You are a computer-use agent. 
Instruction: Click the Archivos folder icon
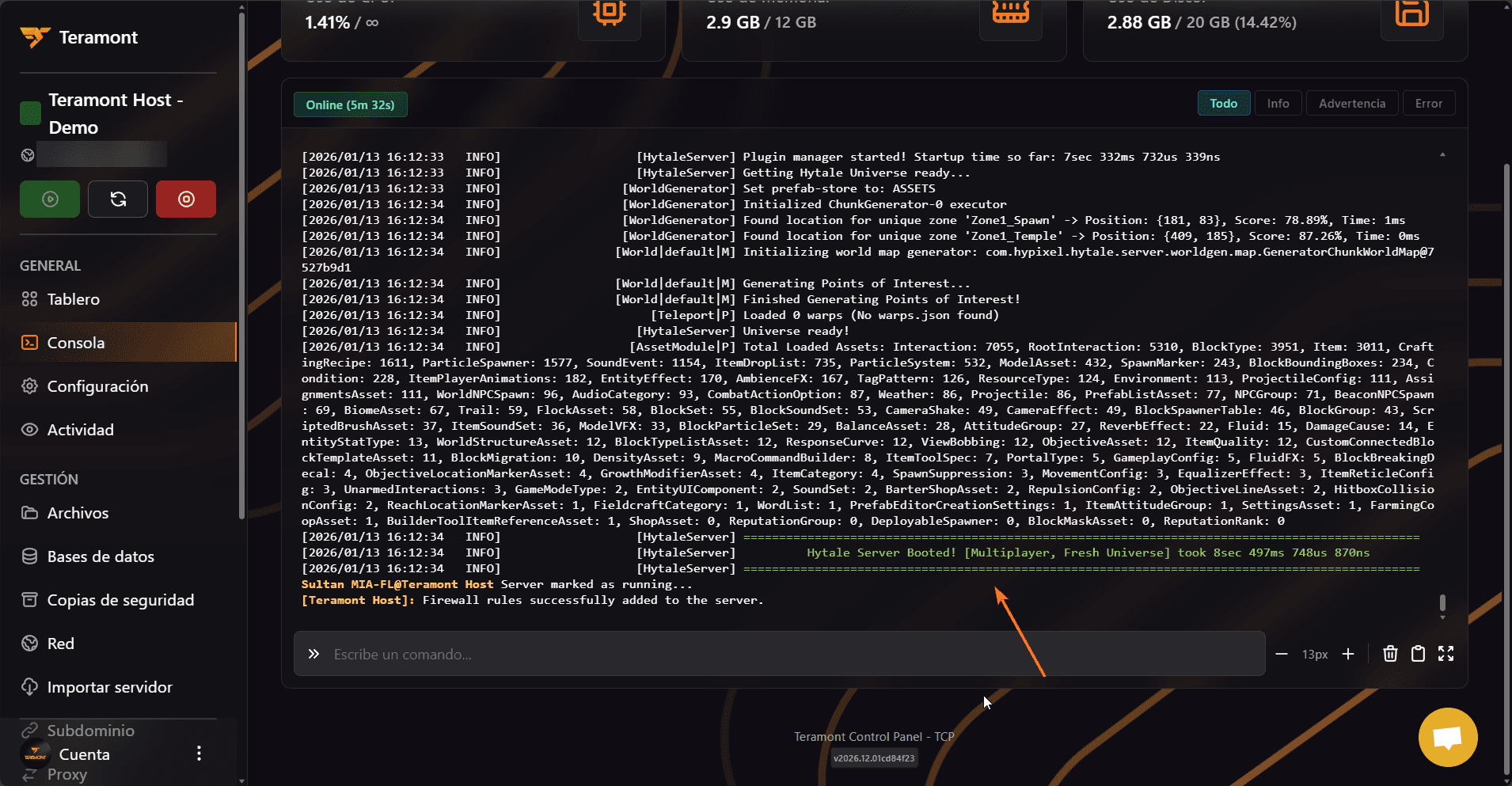point(29,513)
